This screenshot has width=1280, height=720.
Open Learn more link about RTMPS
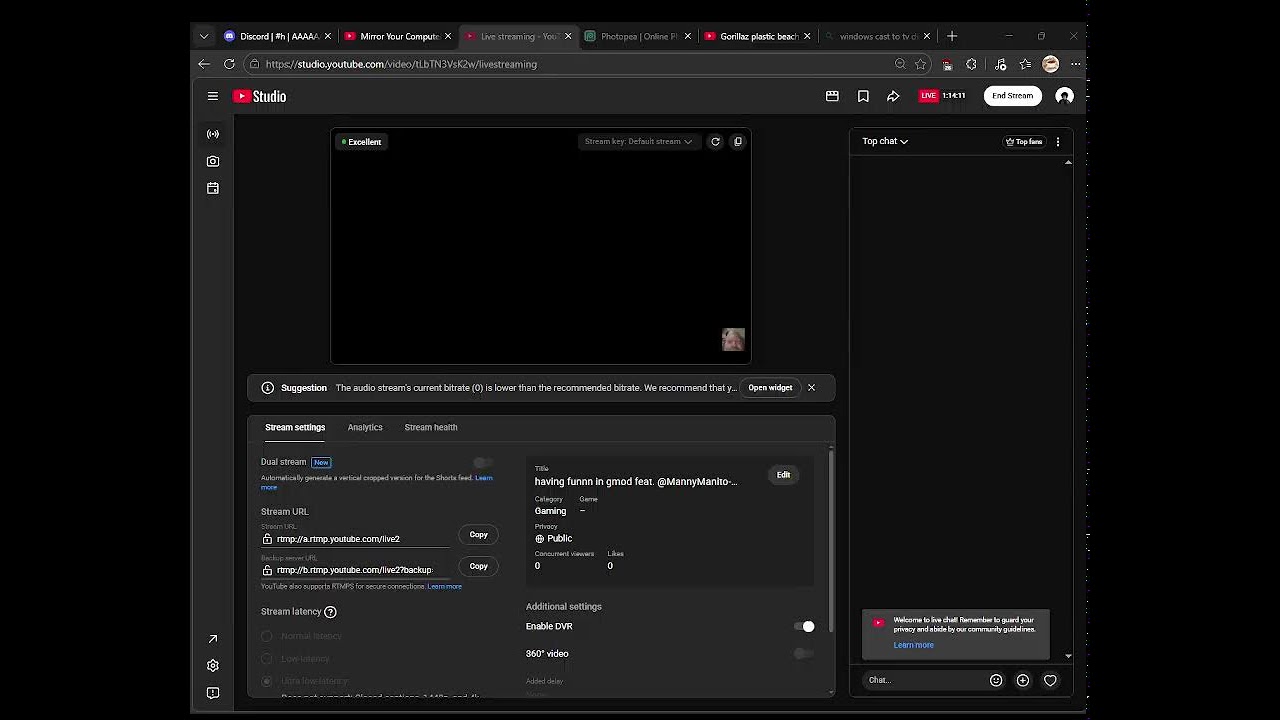point(444,587)
